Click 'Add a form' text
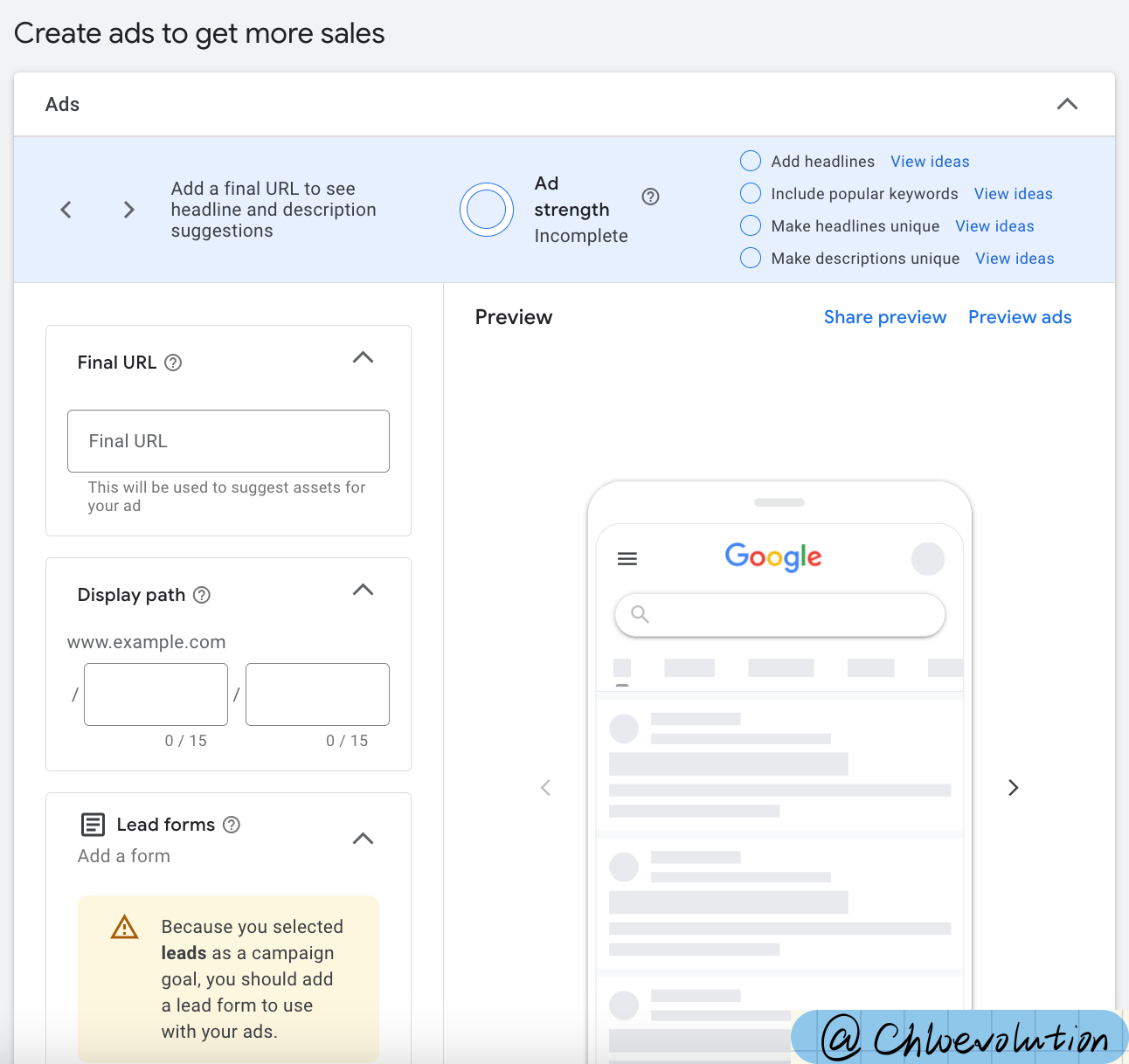1129x1064 pixels. point(124,856)
